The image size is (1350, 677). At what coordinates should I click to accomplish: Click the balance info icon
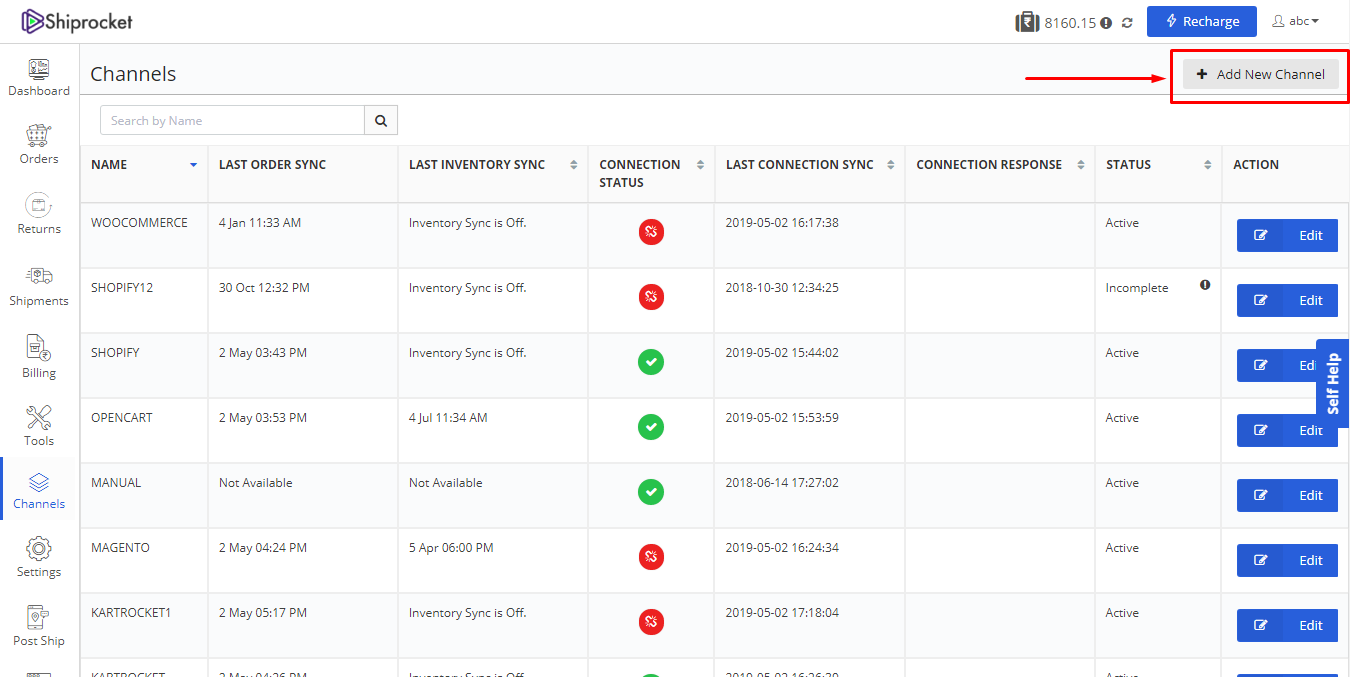(1106, 22)
